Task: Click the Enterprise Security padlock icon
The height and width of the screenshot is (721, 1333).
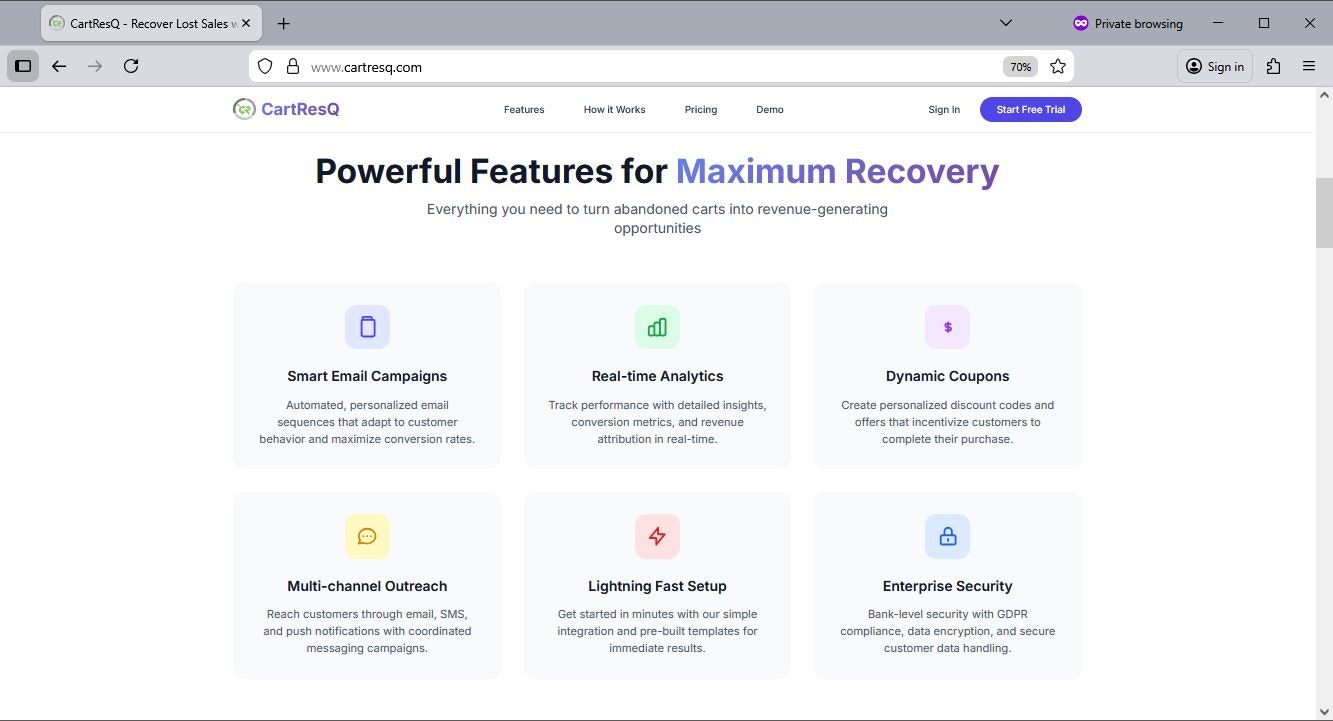Action: click(x=947, y=536)
